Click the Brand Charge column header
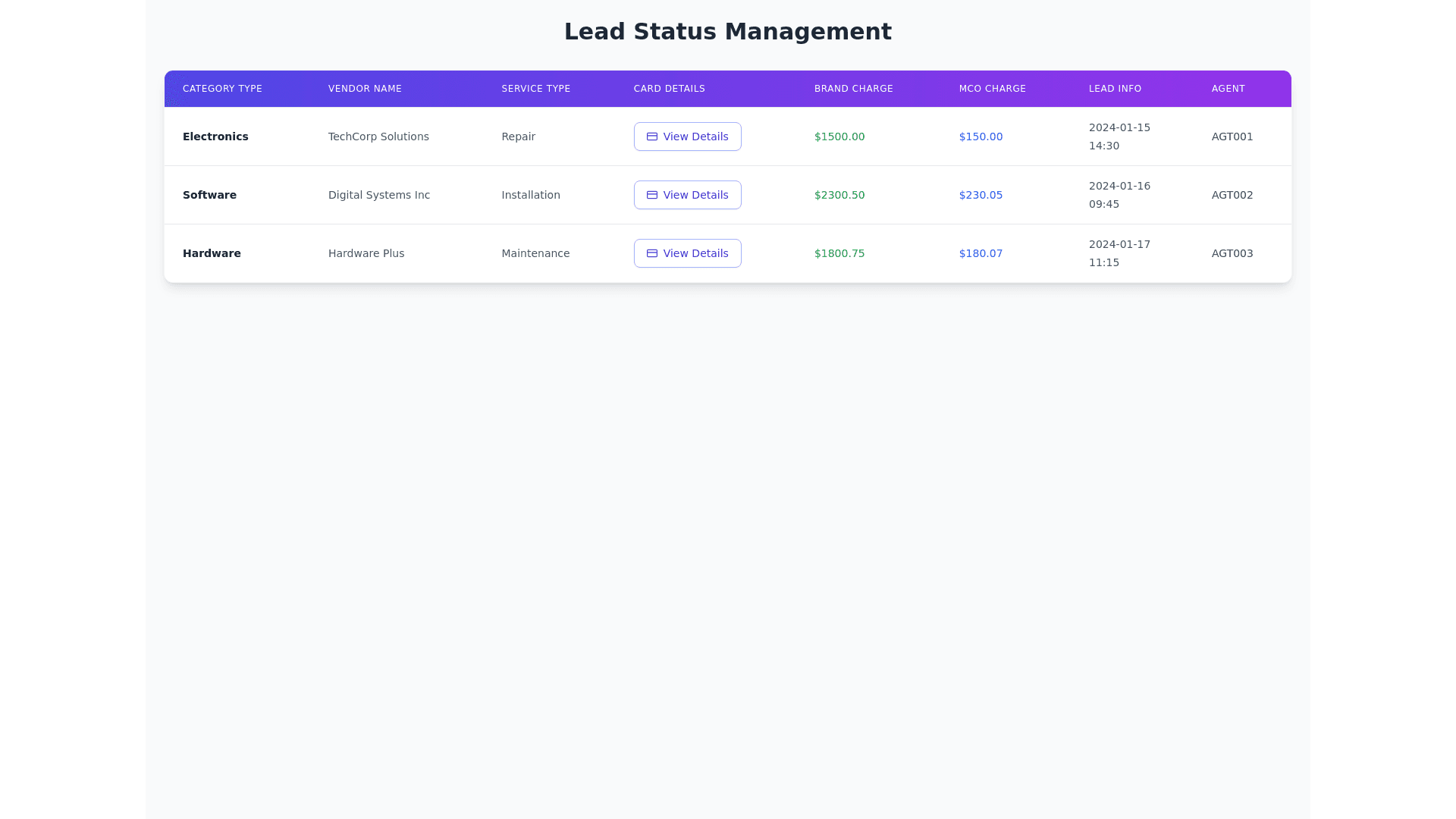 pyautogui.click(x=853, y=89)
